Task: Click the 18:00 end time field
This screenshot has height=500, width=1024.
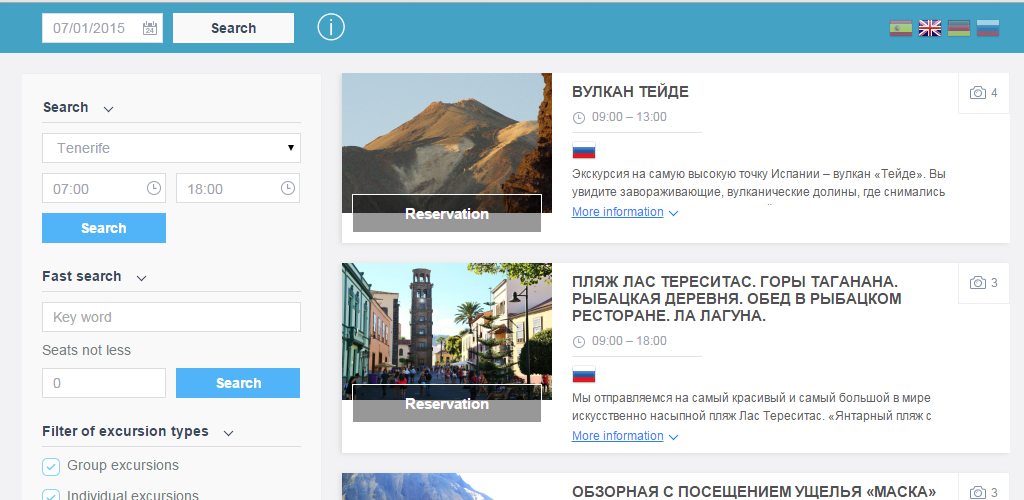Action: (228, 188)
